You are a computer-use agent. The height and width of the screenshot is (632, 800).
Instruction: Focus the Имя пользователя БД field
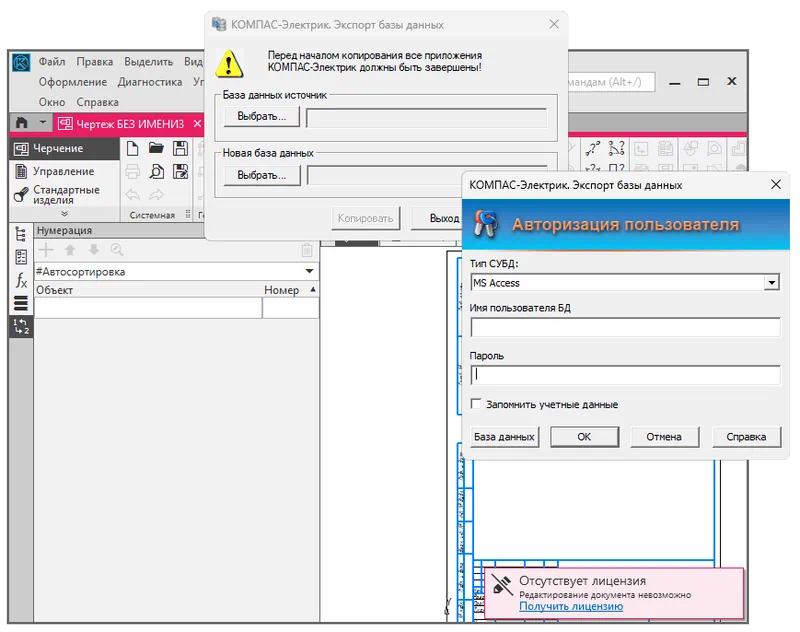coord(625,327)
